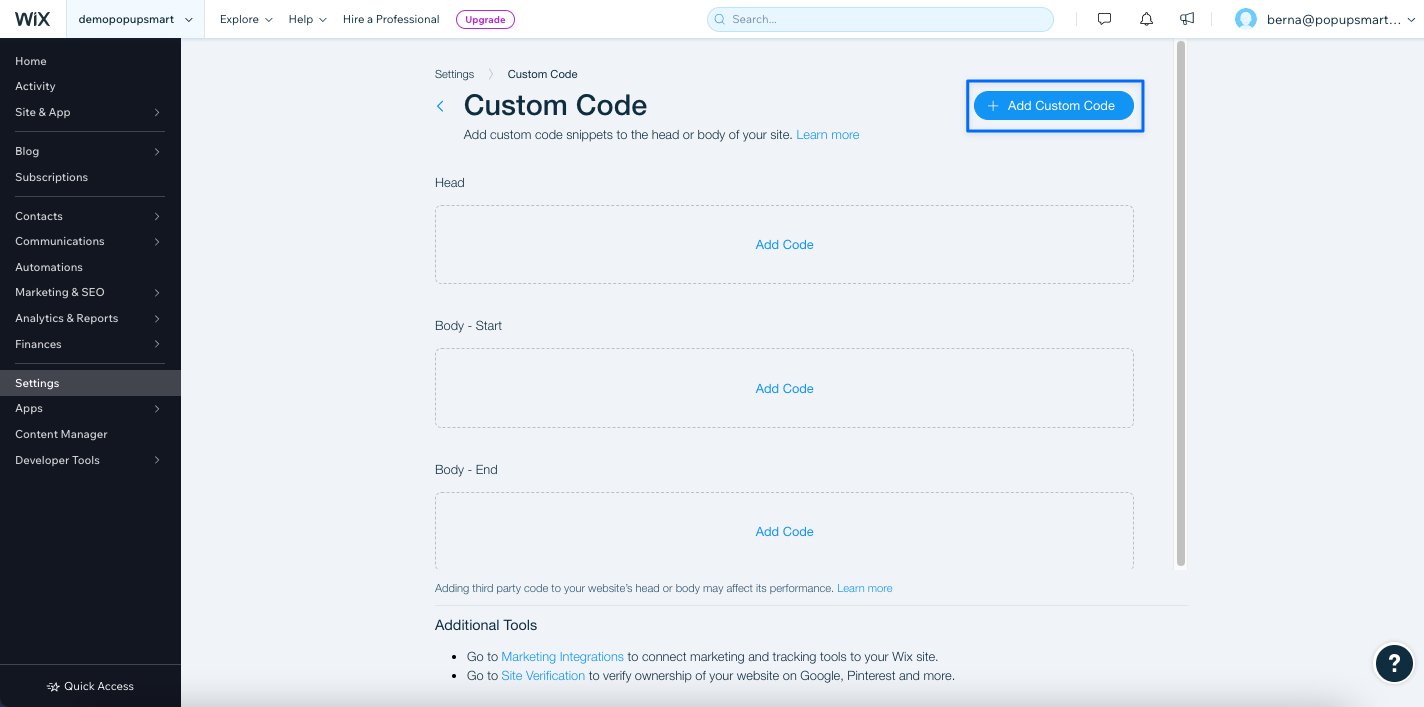Viewport: 1424px width, 707px height.
Task: Open Site Verification link
Action: tap(543, 676)
